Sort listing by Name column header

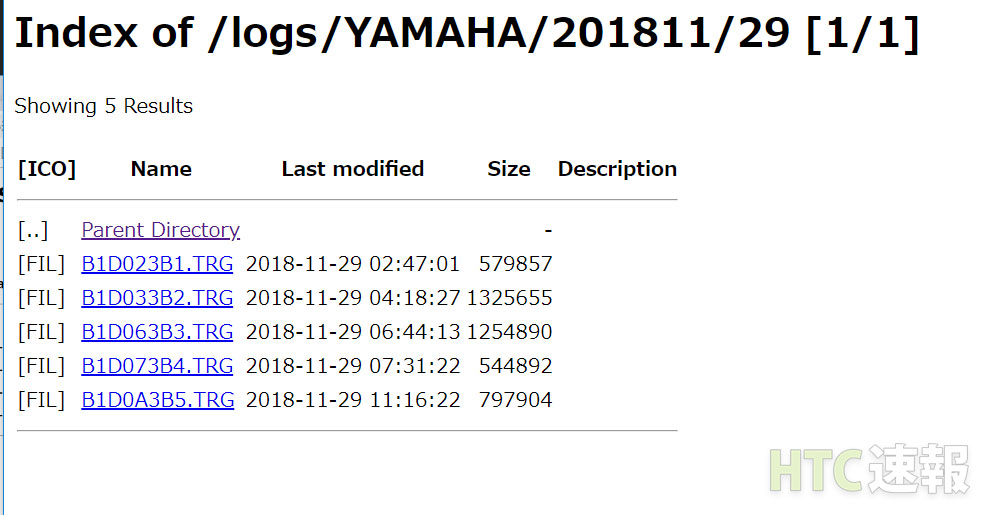pyautogui.click(x=161, y=169)
